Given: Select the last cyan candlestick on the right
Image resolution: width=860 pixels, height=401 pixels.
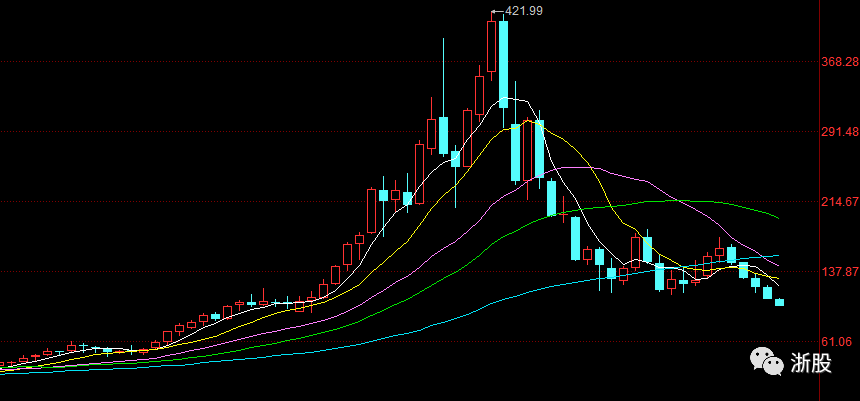Looking at the screenshot, I should point(779,302).
